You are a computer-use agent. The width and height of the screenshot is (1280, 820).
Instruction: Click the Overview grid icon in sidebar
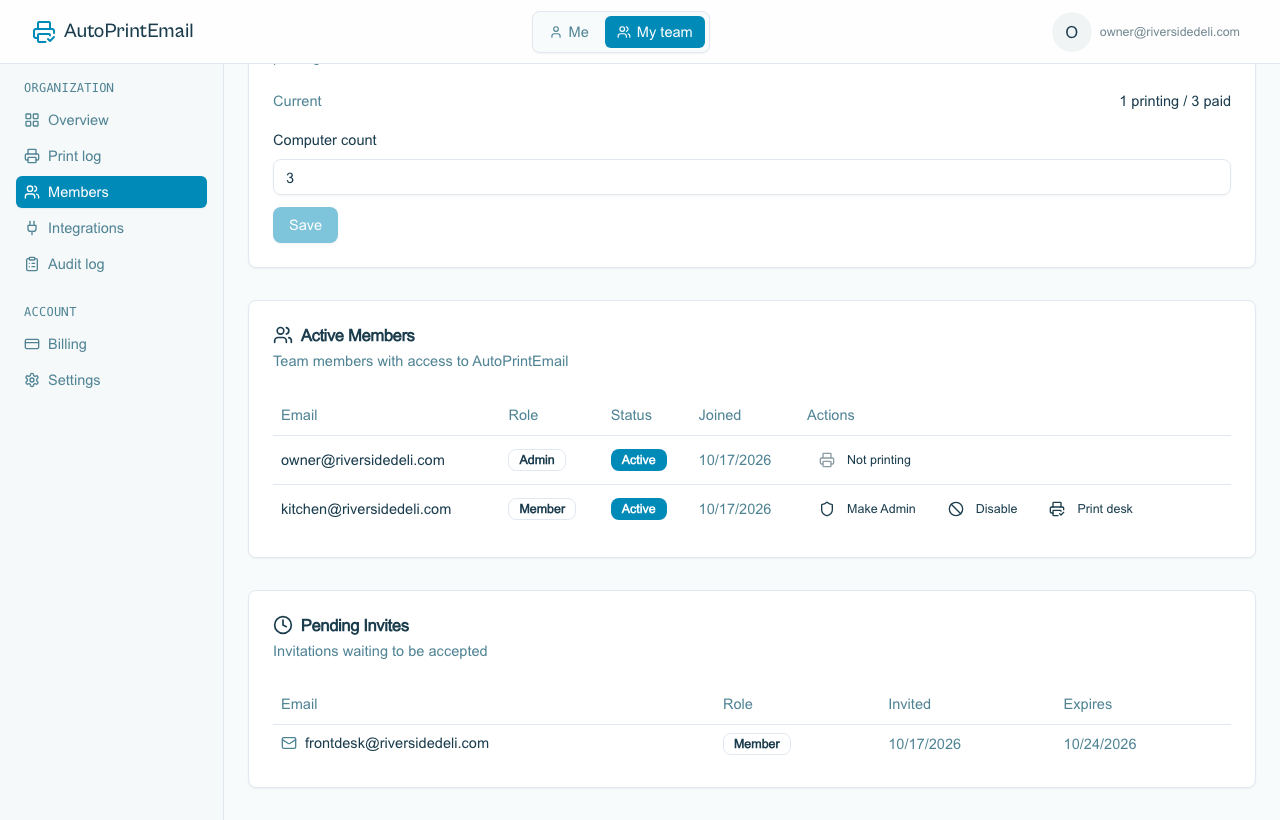[x=32, y=120]
